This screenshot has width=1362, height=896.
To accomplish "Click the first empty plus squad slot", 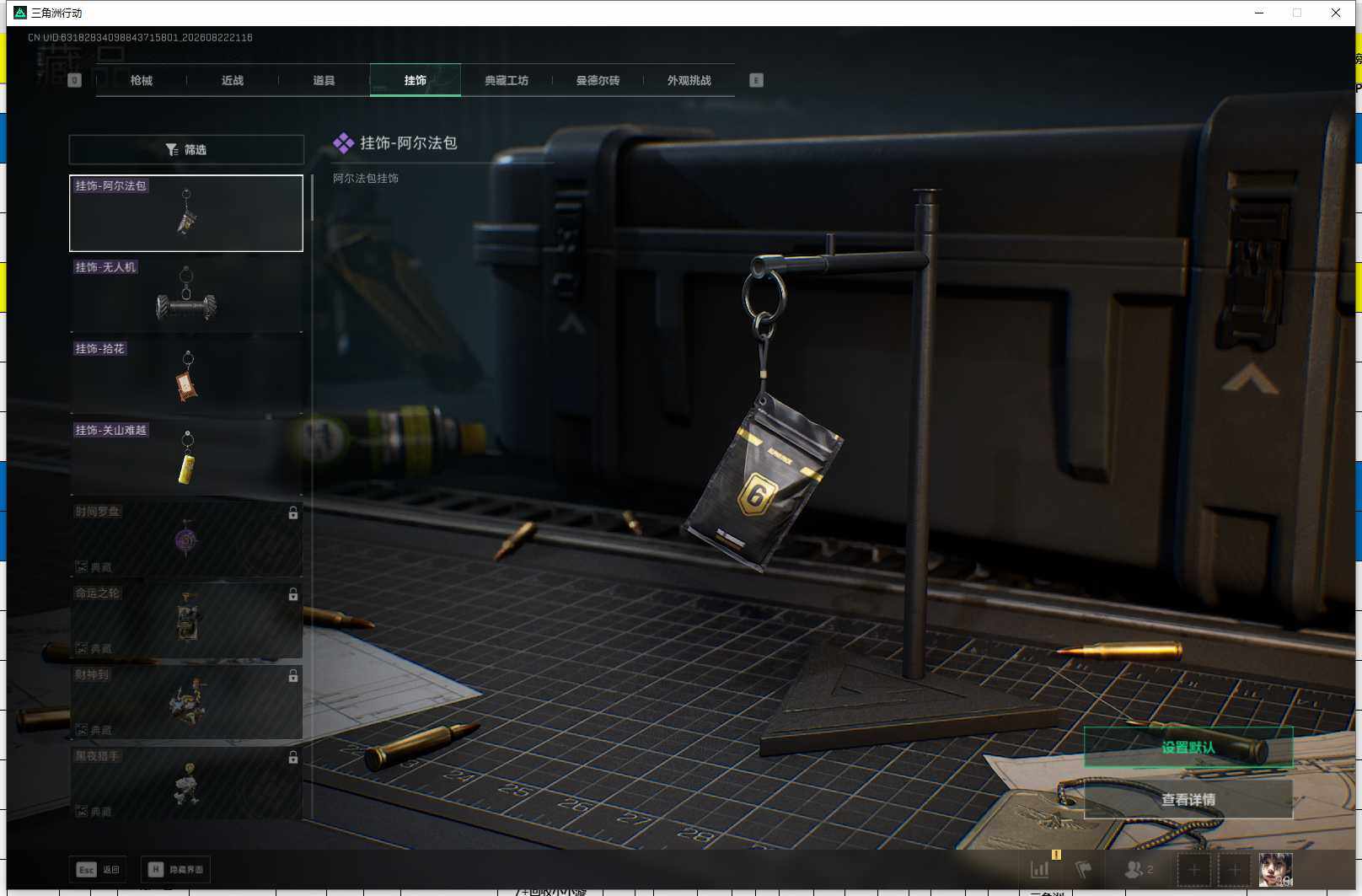I will (1193, 869).
